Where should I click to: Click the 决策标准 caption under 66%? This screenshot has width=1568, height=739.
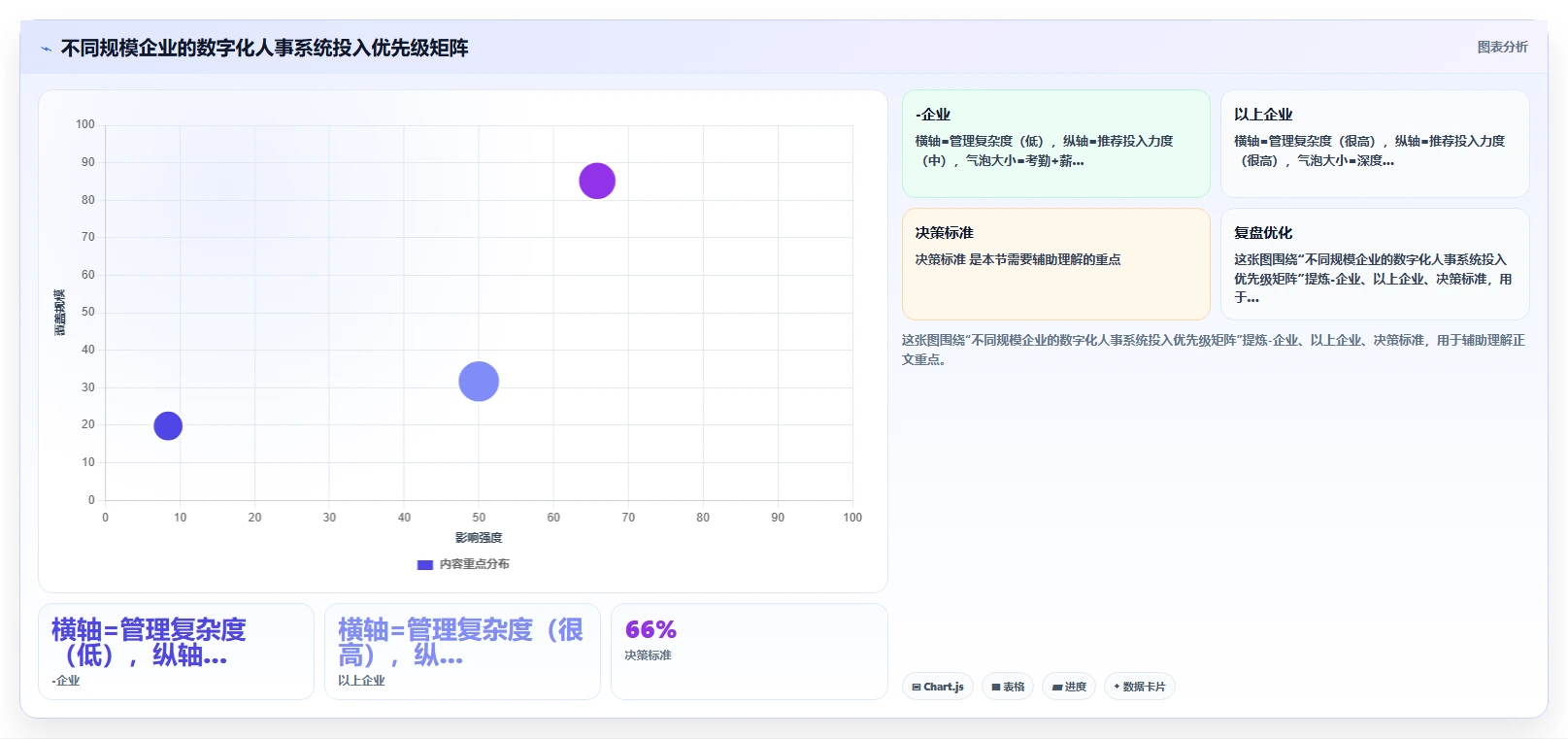(648, 655)
